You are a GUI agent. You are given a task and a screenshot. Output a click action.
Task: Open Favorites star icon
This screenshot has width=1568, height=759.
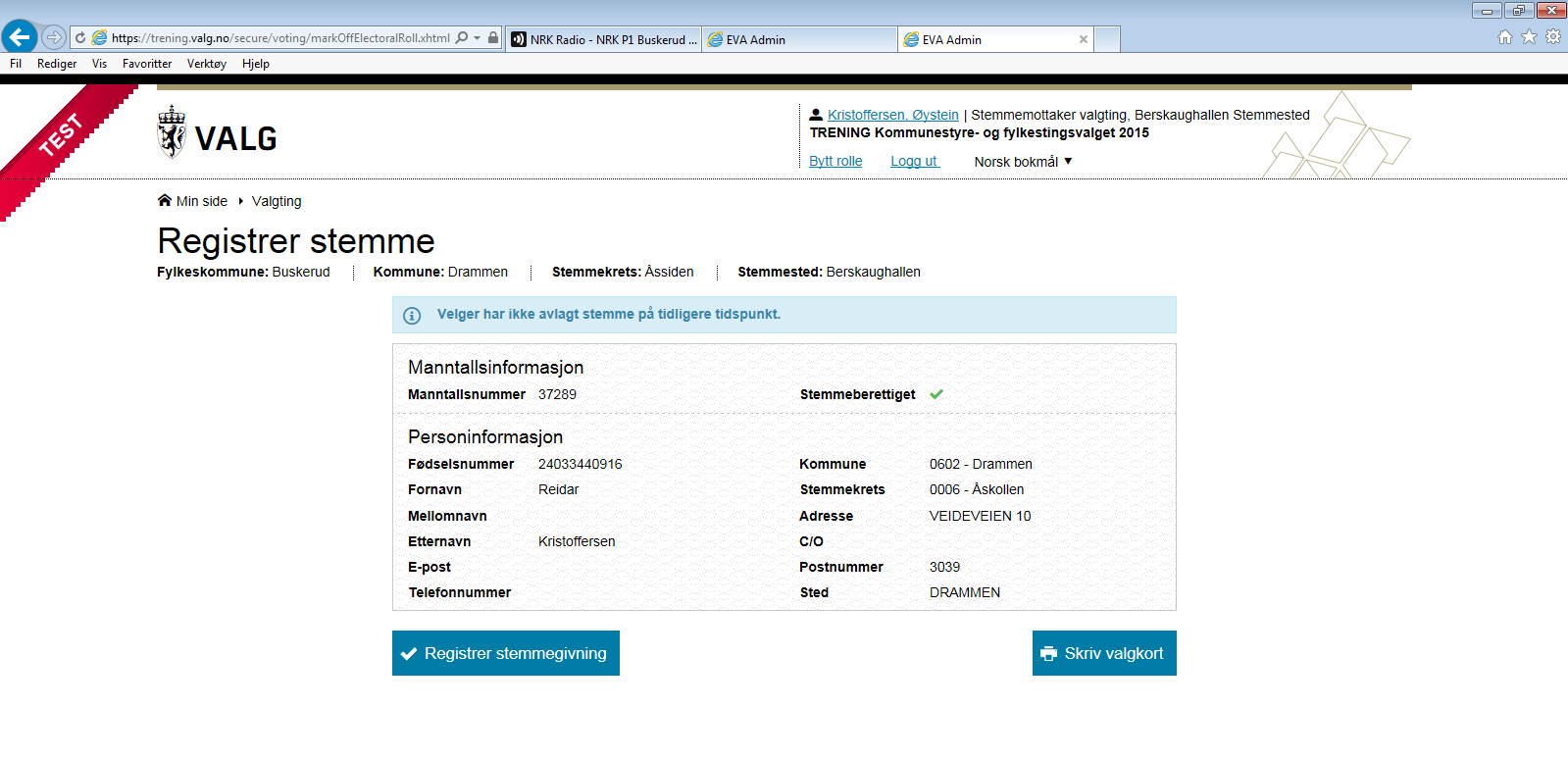pos(1529,37)
